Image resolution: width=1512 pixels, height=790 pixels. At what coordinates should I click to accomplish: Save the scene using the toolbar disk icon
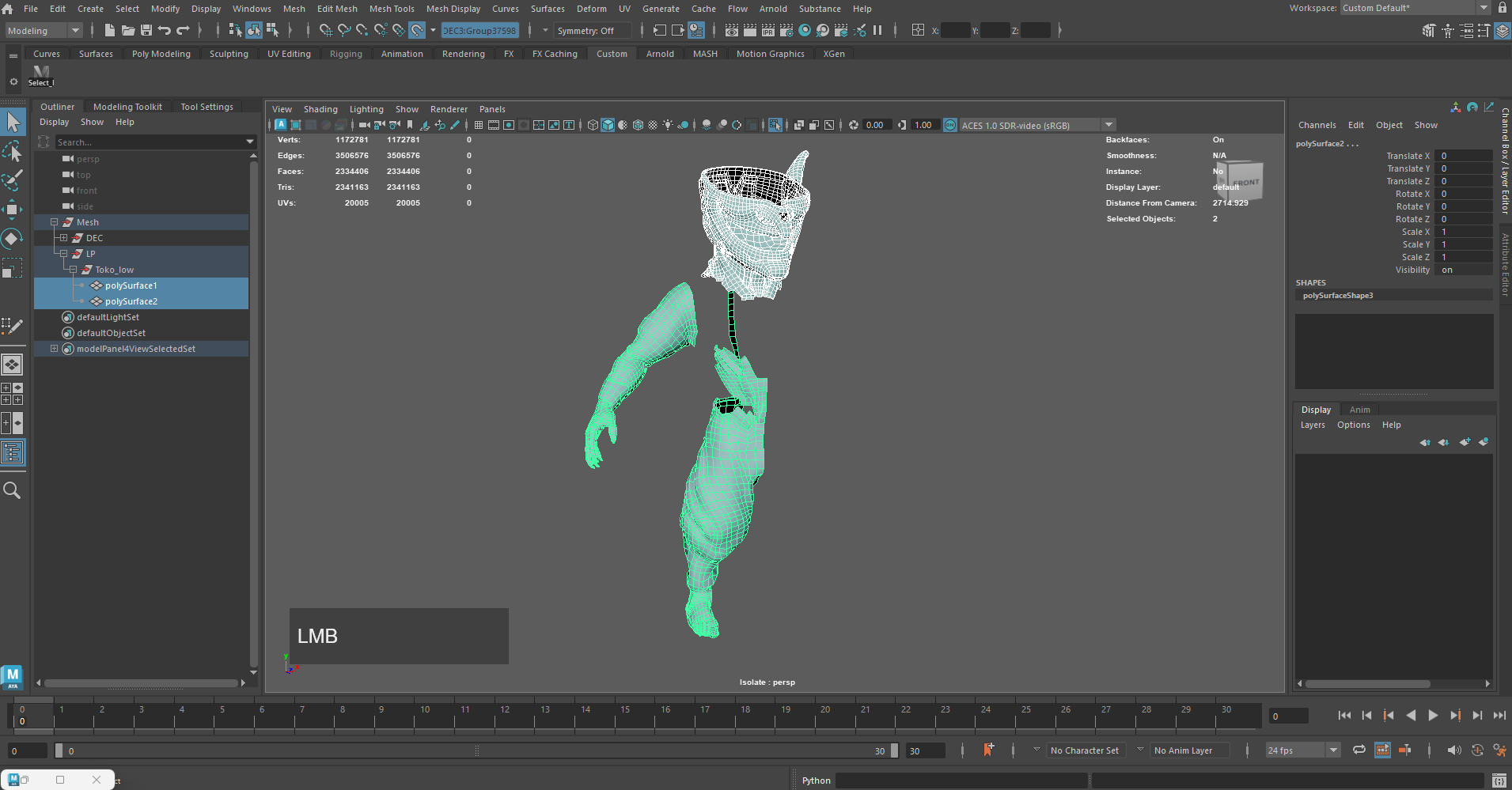[146, 30]
